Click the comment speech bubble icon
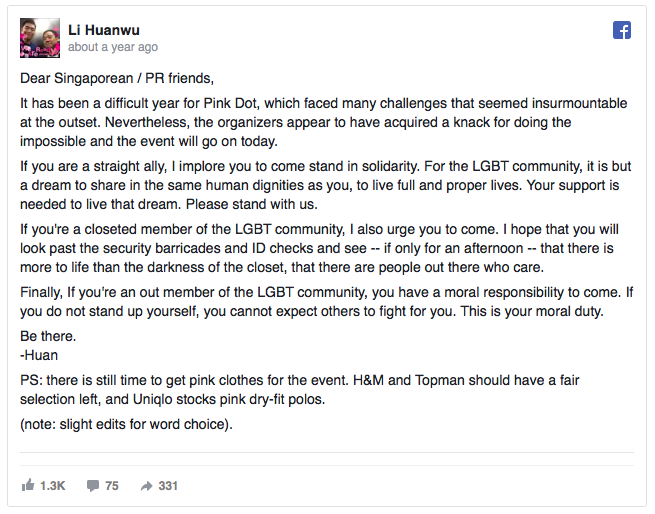This screenshot has height=514, width=655. click(x=93, y=485)
